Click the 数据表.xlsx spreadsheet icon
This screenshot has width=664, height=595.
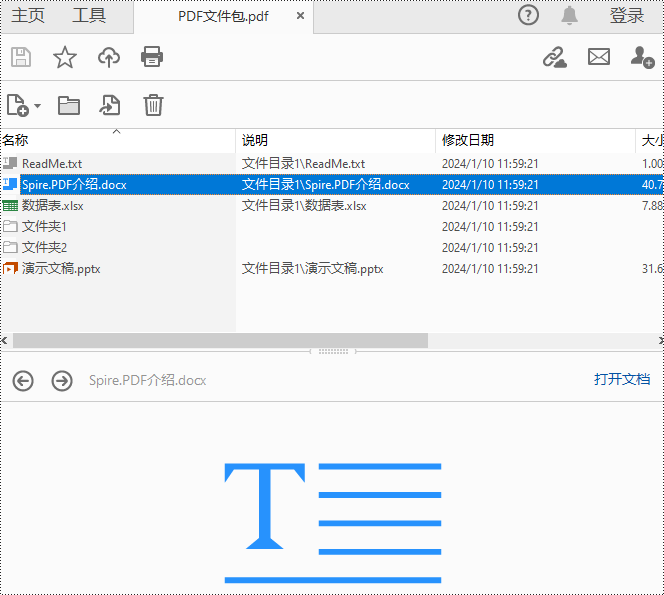(x=10, y=206)
